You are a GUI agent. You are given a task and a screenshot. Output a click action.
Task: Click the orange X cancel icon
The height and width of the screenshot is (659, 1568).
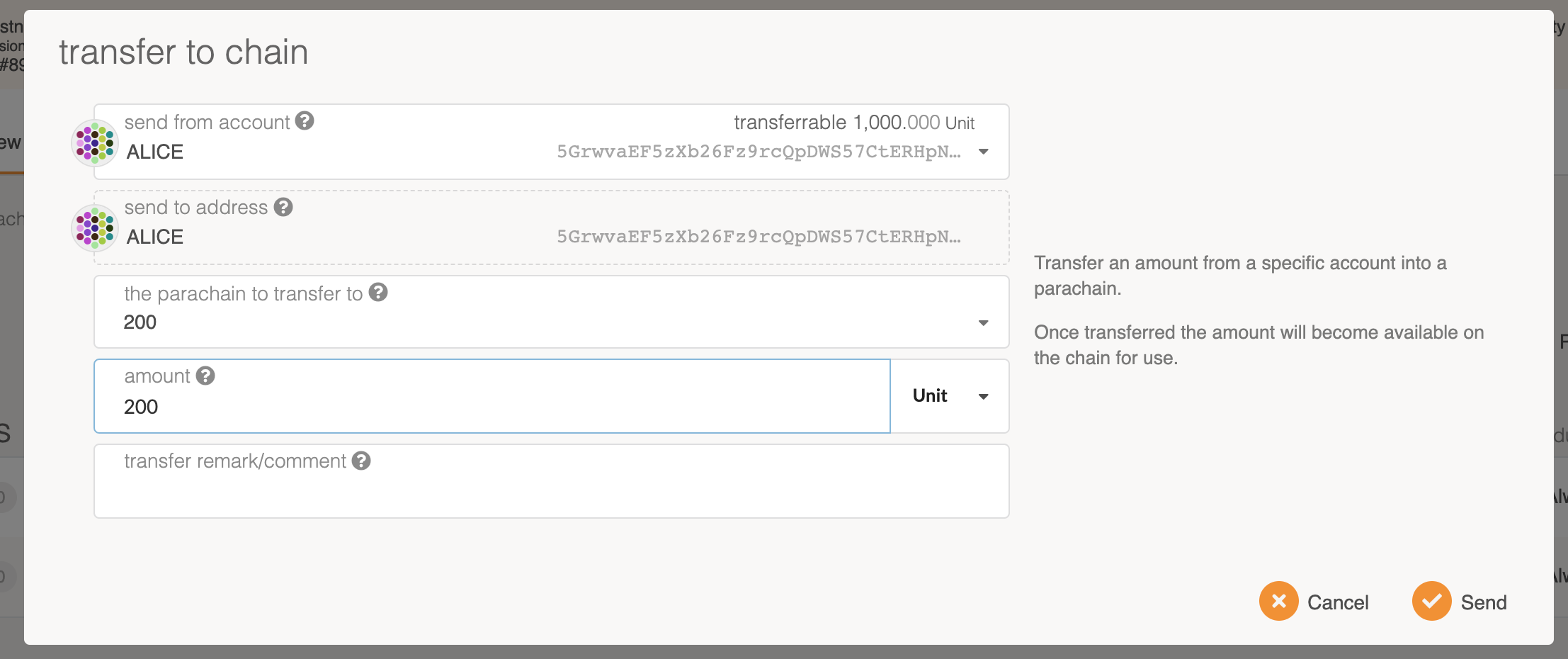[x=1278, y=601]
